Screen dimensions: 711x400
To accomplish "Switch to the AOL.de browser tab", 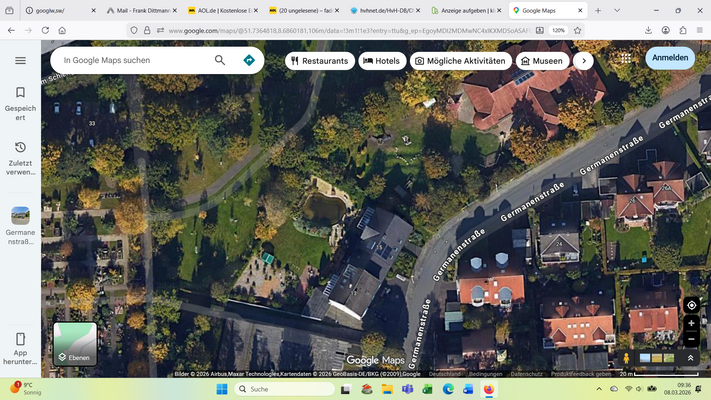I will 218,10.
